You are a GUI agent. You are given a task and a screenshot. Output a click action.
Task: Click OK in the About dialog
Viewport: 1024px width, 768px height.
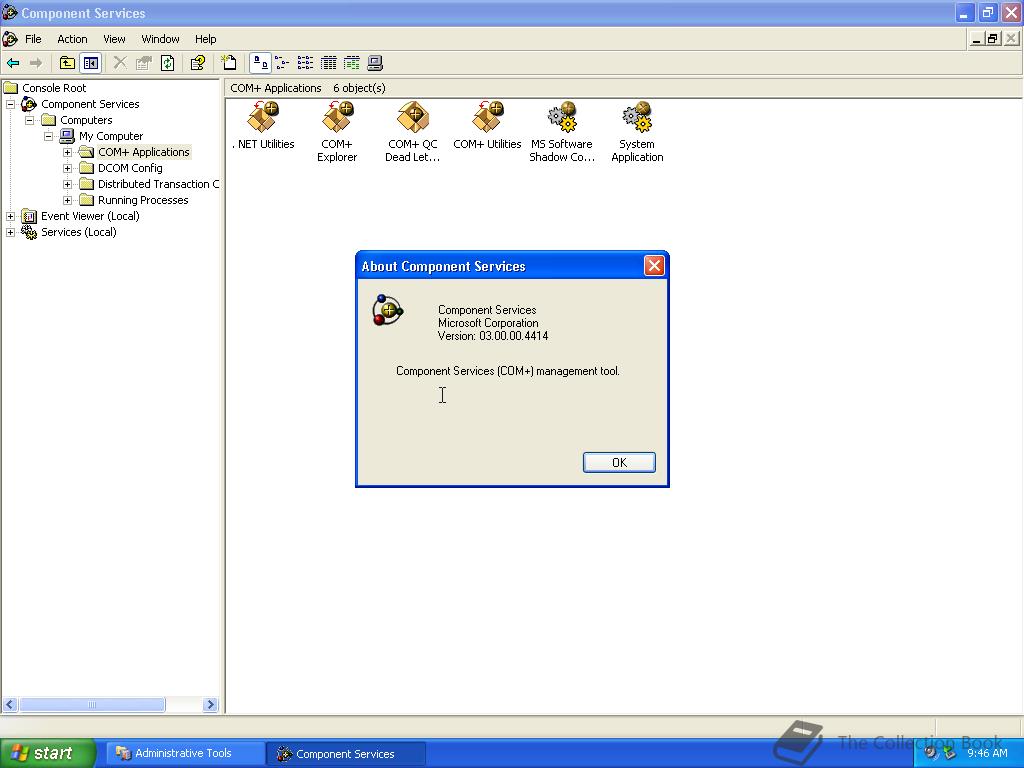click(x=619, y=462)
